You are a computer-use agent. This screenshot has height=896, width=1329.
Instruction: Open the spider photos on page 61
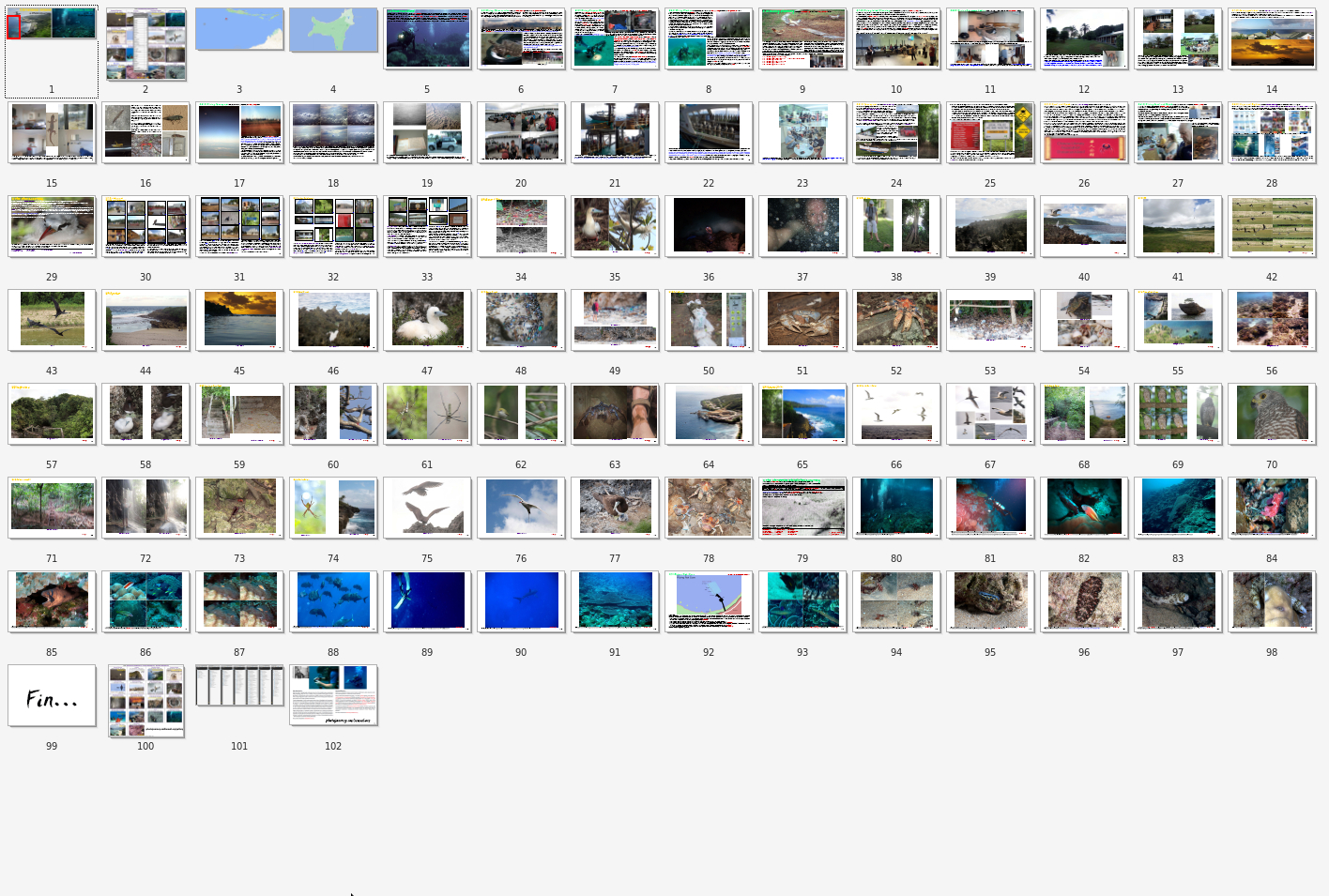click(x=427, y=414)
